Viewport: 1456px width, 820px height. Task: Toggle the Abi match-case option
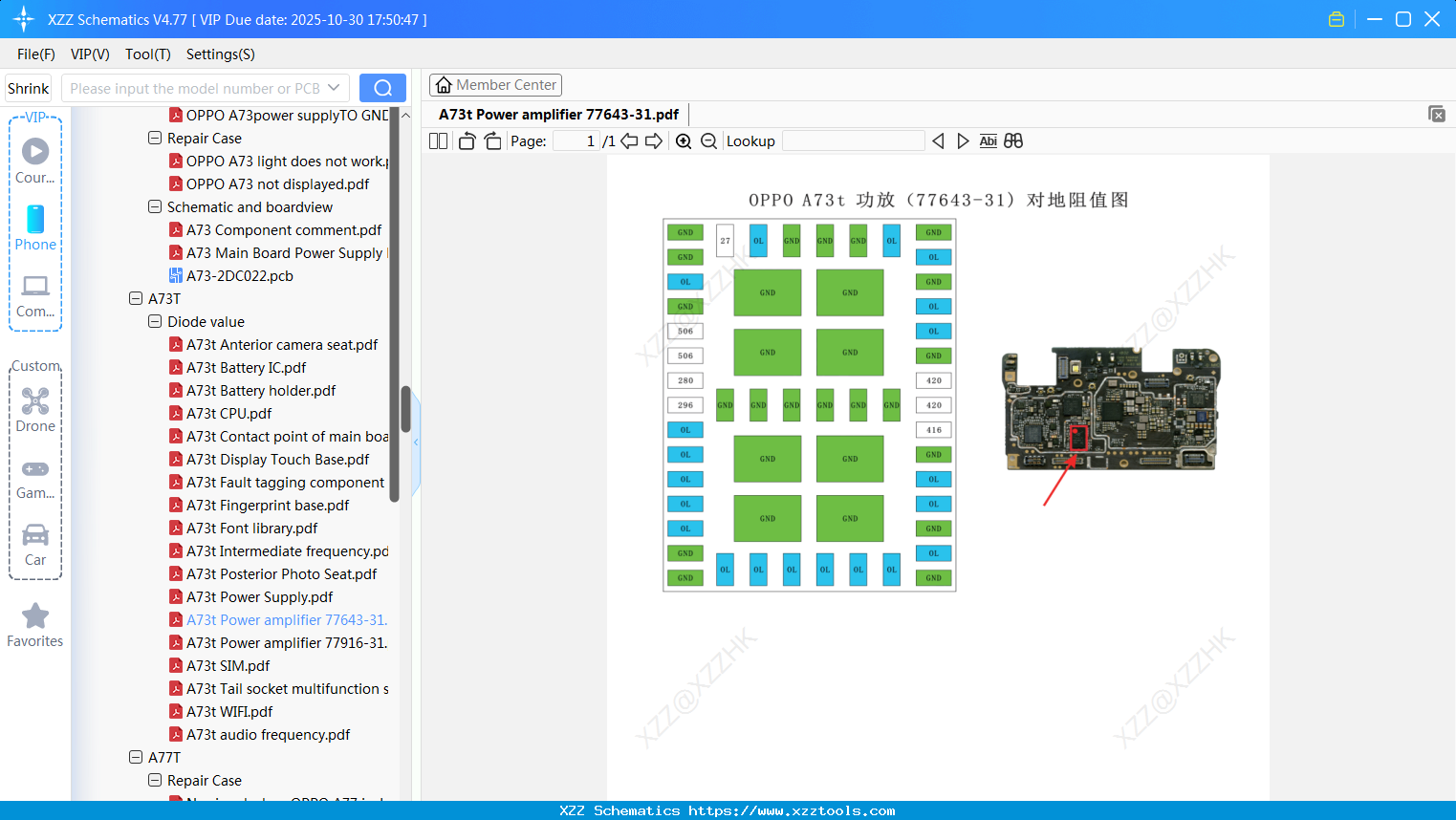click(x=989, y=141)
